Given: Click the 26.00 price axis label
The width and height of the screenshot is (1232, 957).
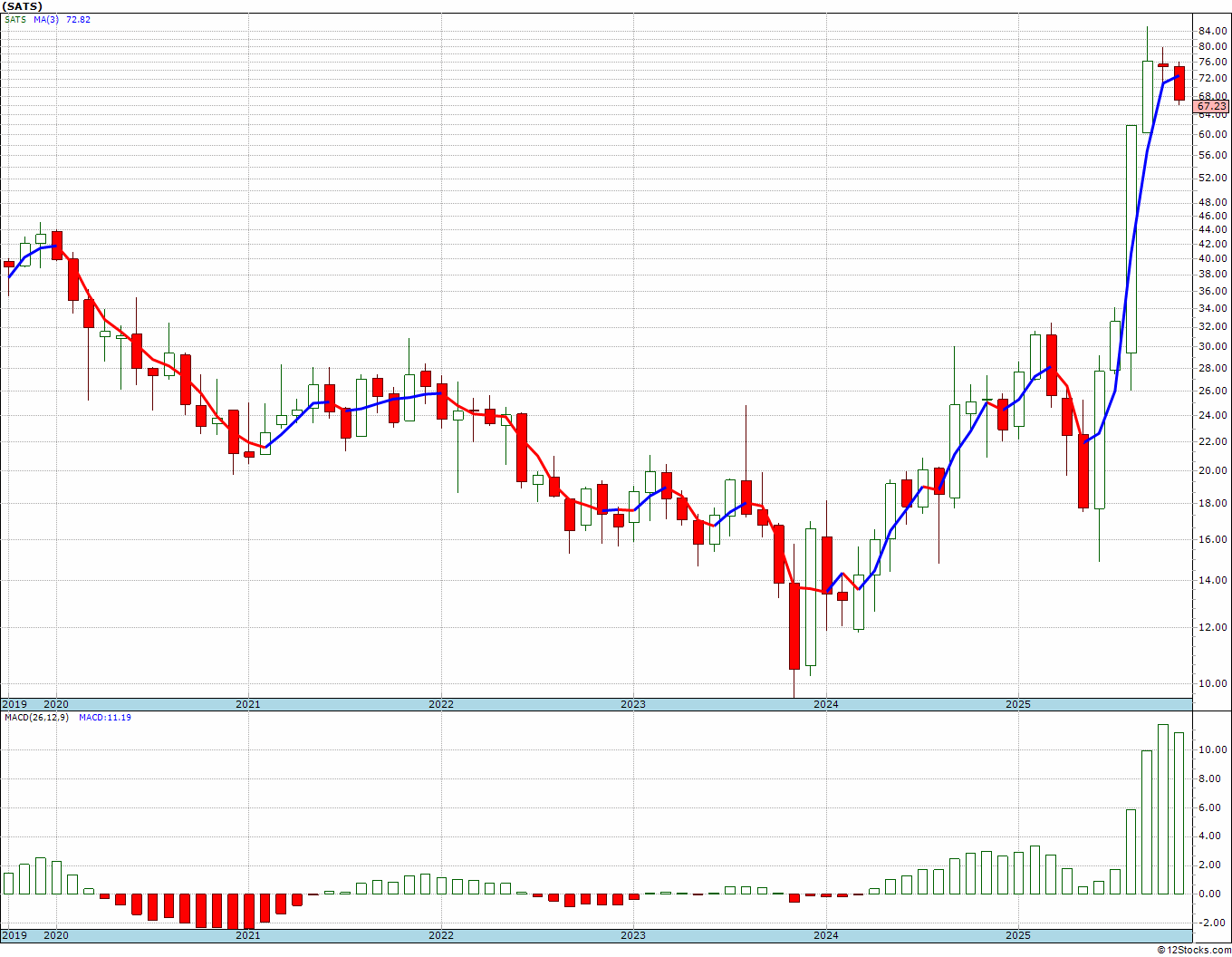Looking at the screenshot, I should 1212,391.
